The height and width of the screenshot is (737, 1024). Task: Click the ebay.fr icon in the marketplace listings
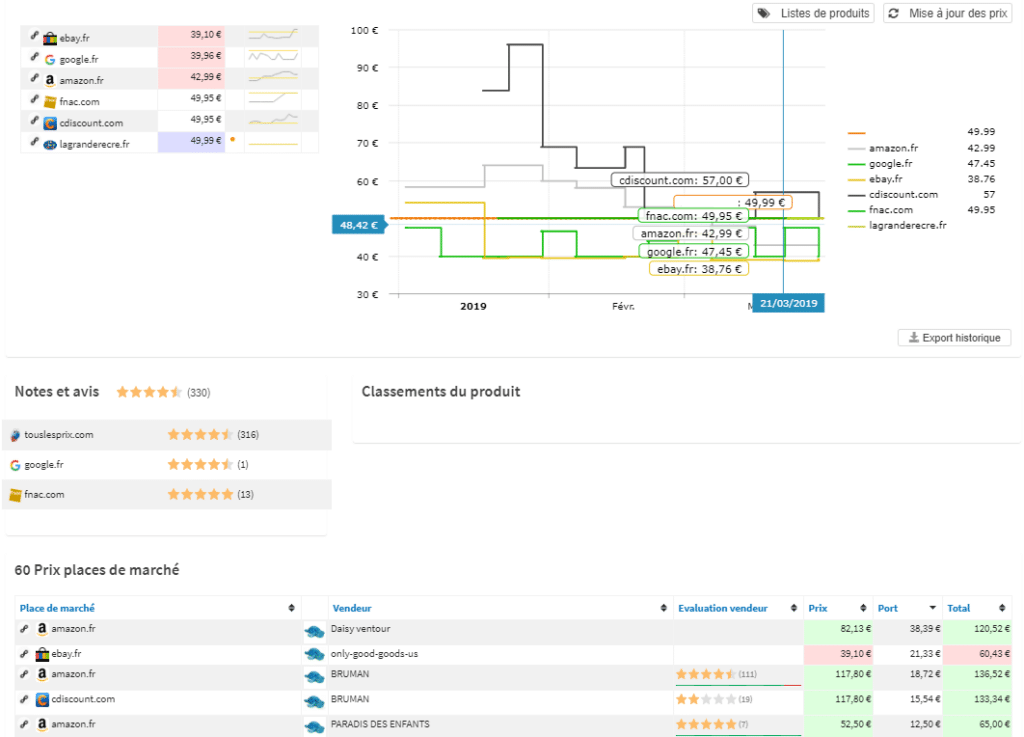(x=44, y=653)
